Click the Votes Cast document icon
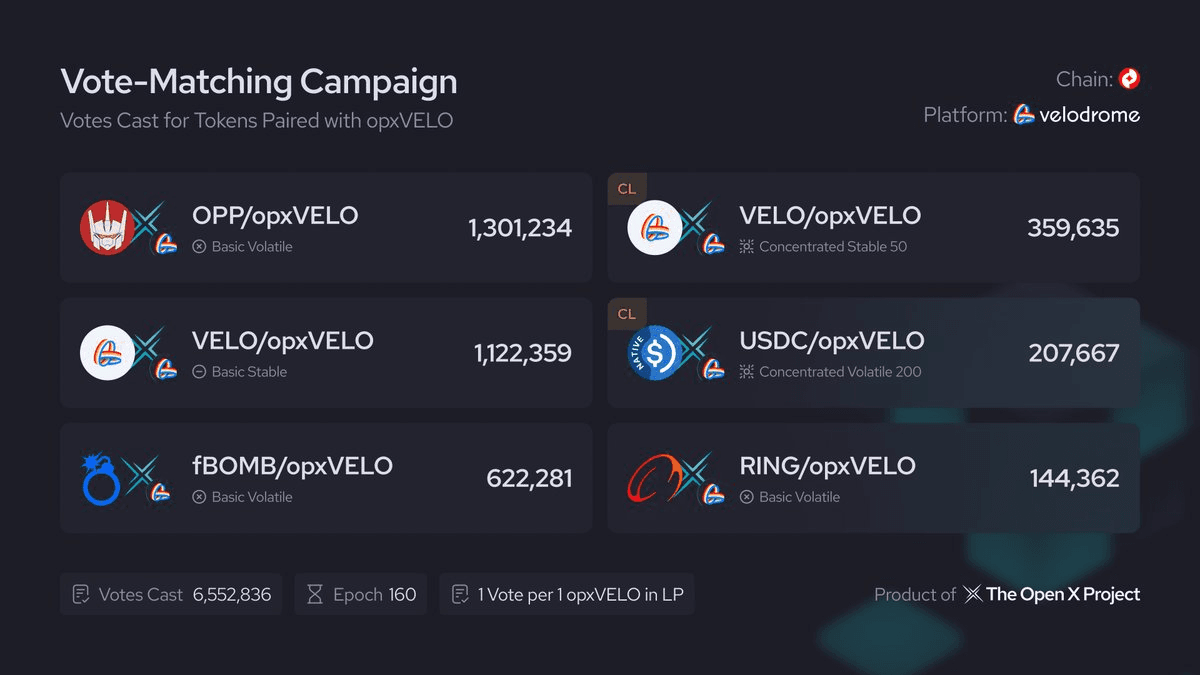Screen dimensions: 1200x675 point(81,594)
